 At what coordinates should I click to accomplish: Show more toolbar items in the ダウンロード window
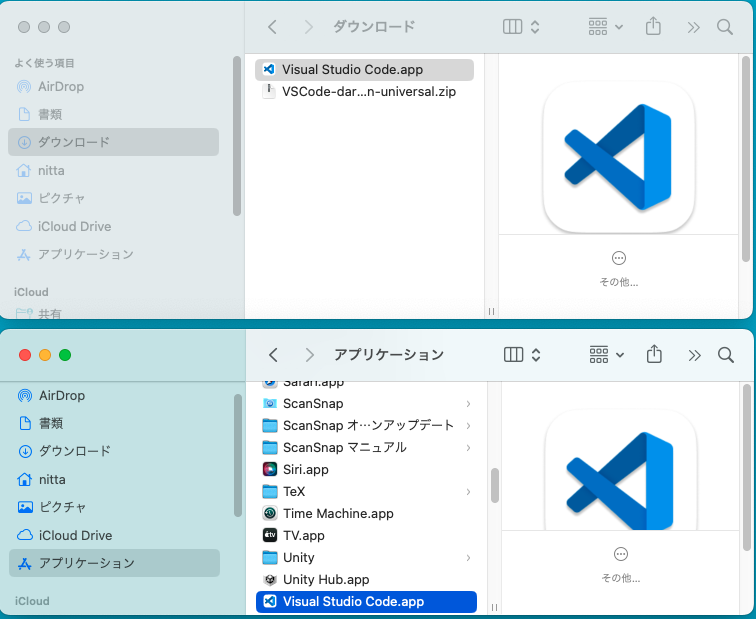click(694, 27)
